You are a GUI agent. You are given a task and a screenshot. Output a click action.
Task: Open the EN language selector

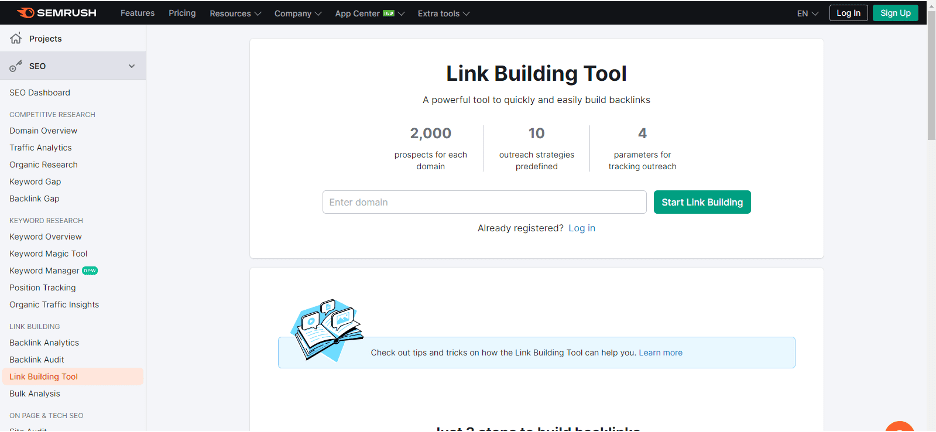click(807, 13)
